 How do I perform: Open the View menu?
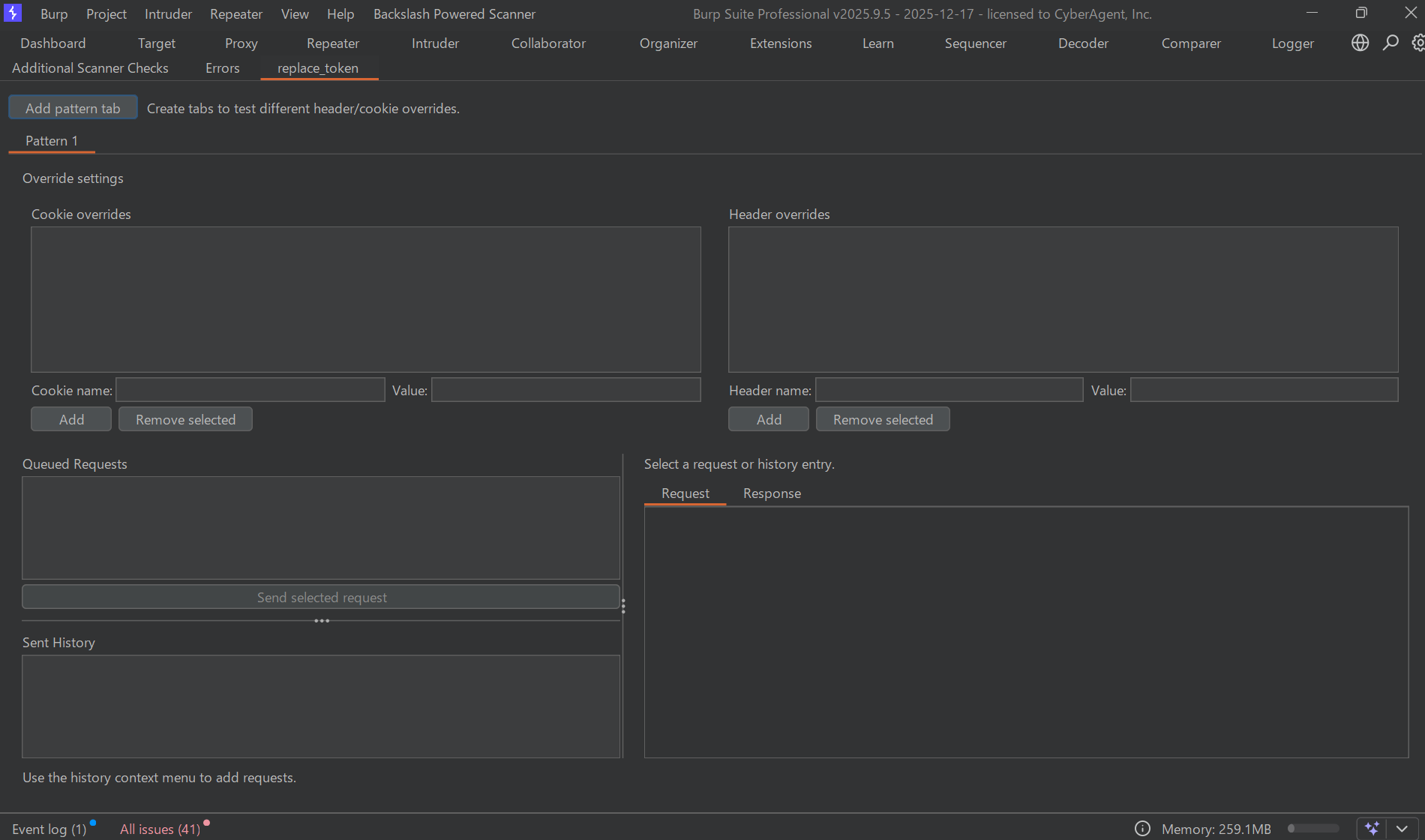point(295,13)
